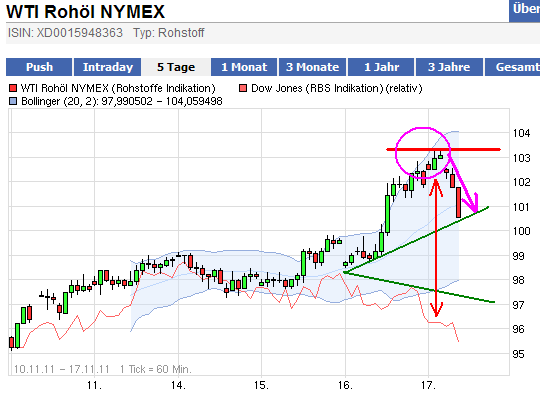540x394 pixels.
Task: Switch to the 1 Jahr view
Action: click(381, 67)
